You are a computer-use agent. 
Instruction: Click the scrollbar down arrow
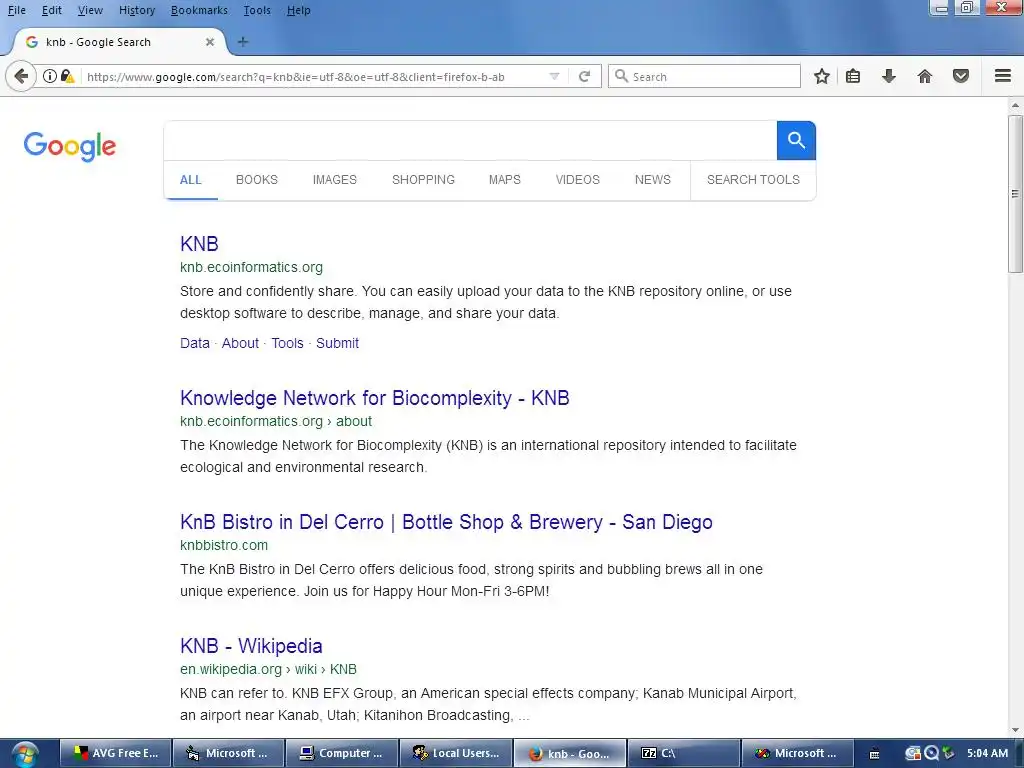[x=1015, y=730]
